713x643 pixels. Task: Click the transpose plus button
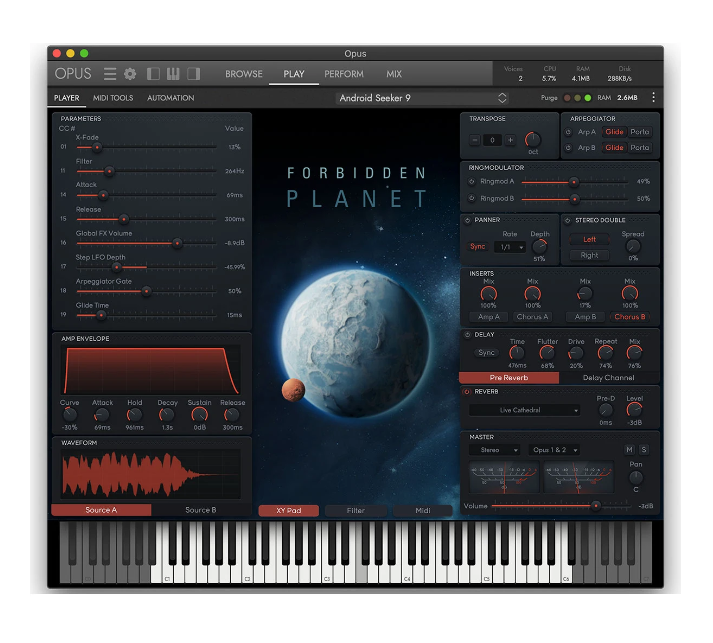[x=510, y=140]
